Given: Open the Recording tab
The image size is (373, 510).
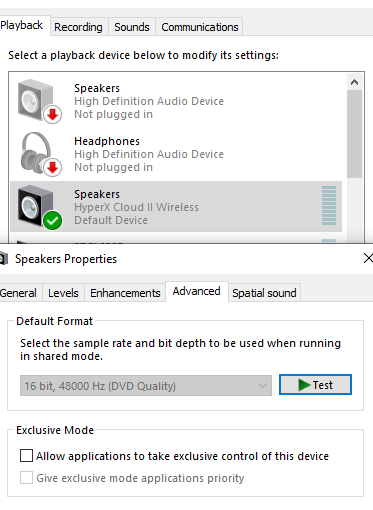Looking at the screenshot, I should click(78, 27).
